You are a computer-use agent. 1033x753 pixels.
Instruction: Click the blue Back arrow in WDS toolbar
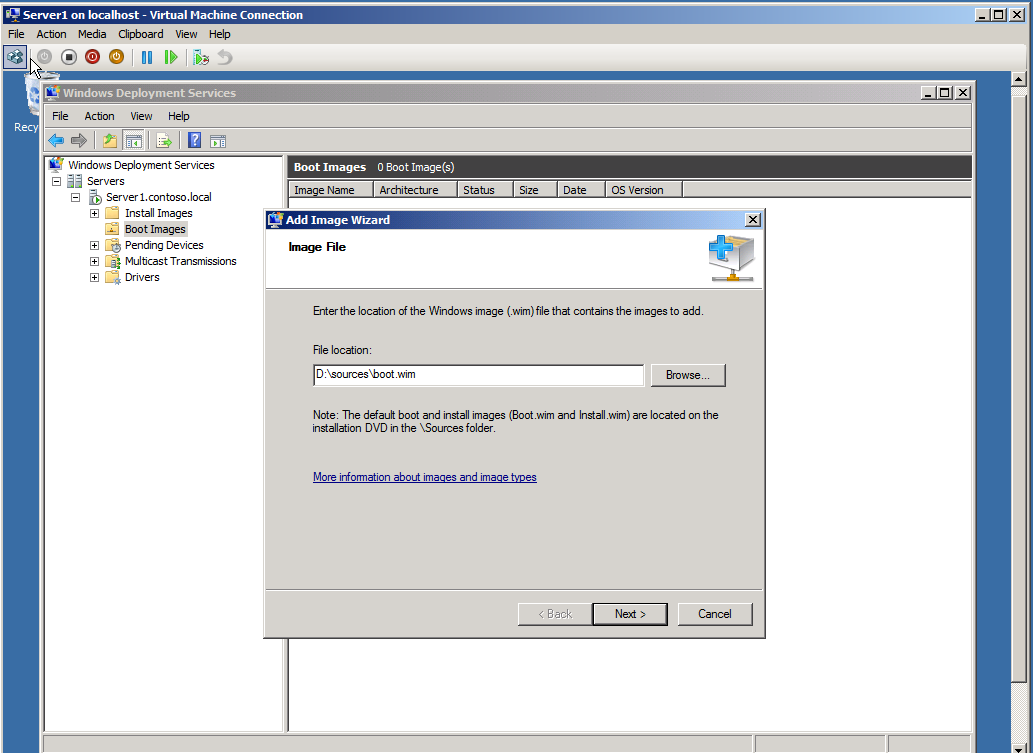[56, 140]
